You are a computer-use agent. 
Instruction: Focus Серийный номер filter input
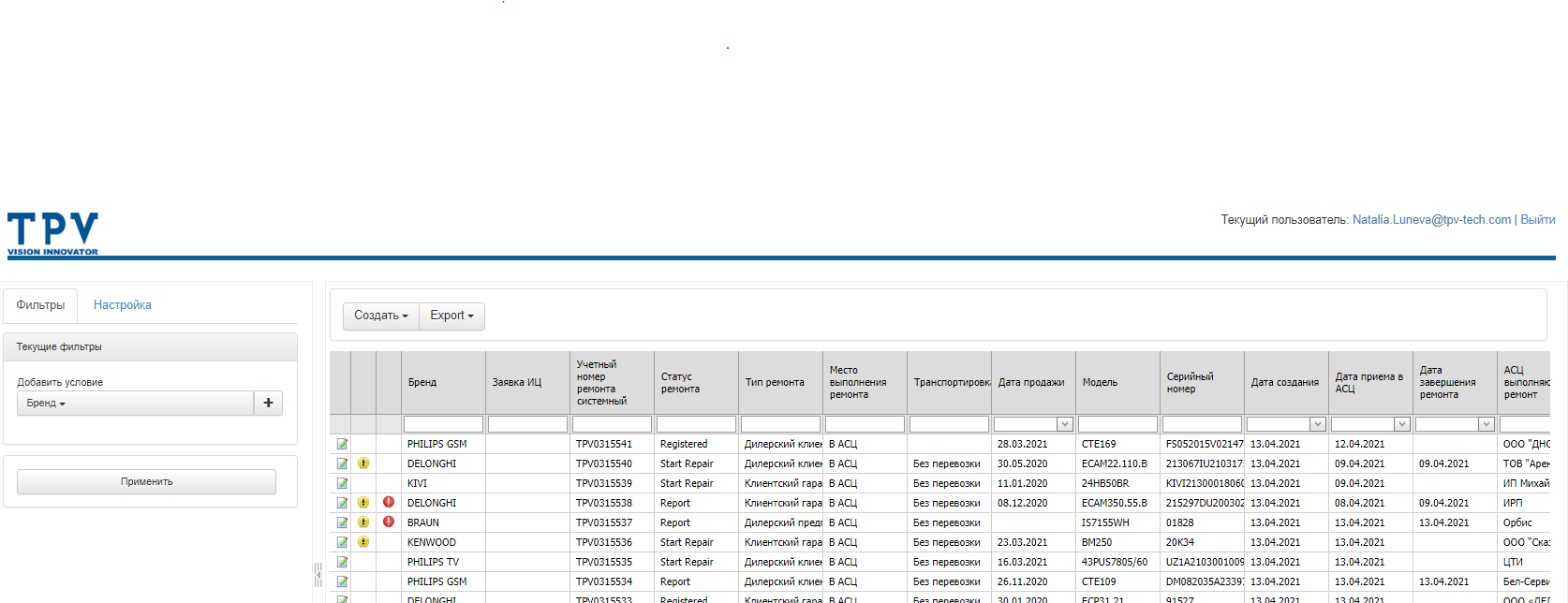(x=1202, y=424)
